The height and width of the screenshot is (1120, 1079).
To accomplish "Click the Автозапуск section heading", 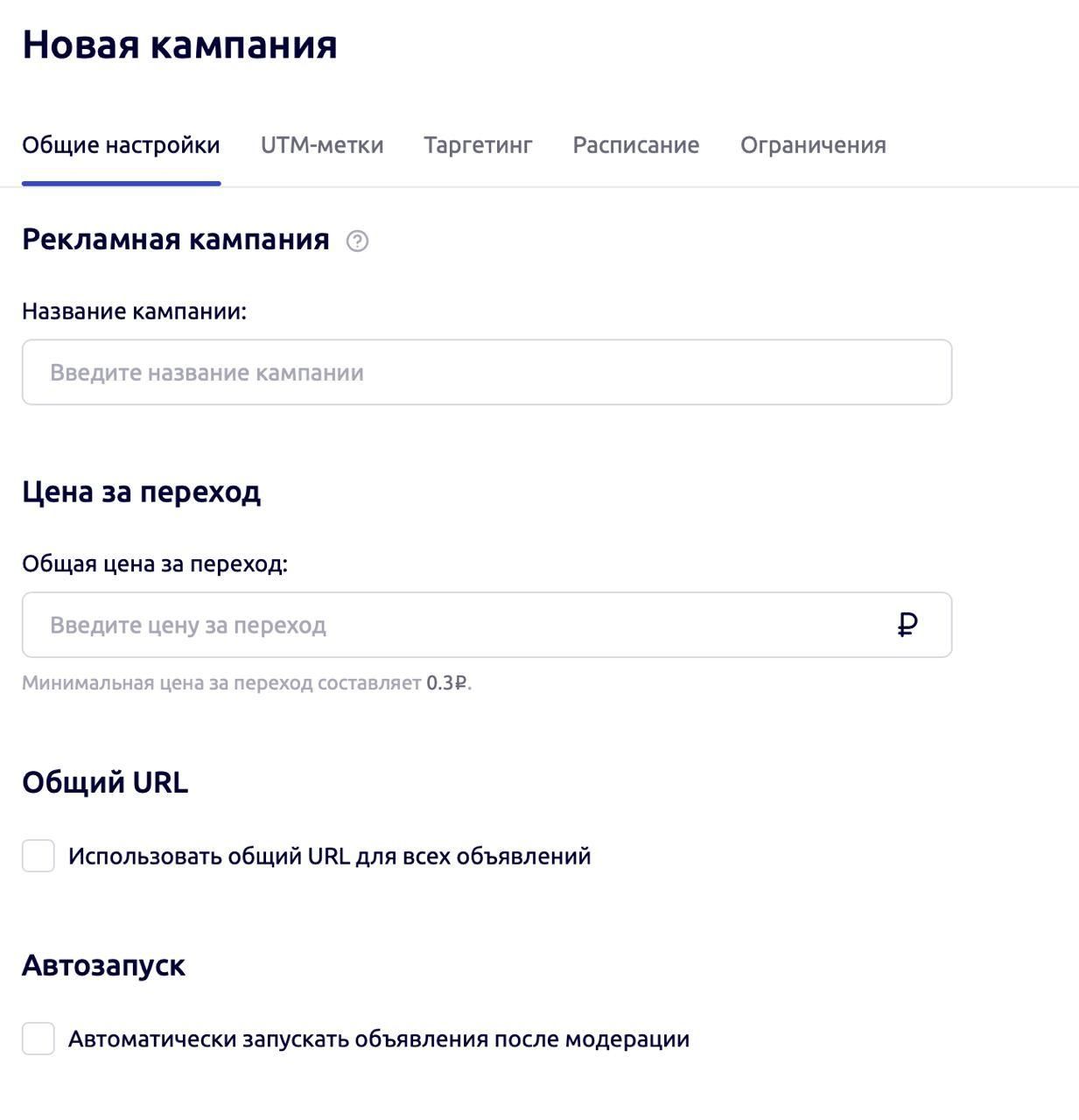I will [x=103, y=965].
